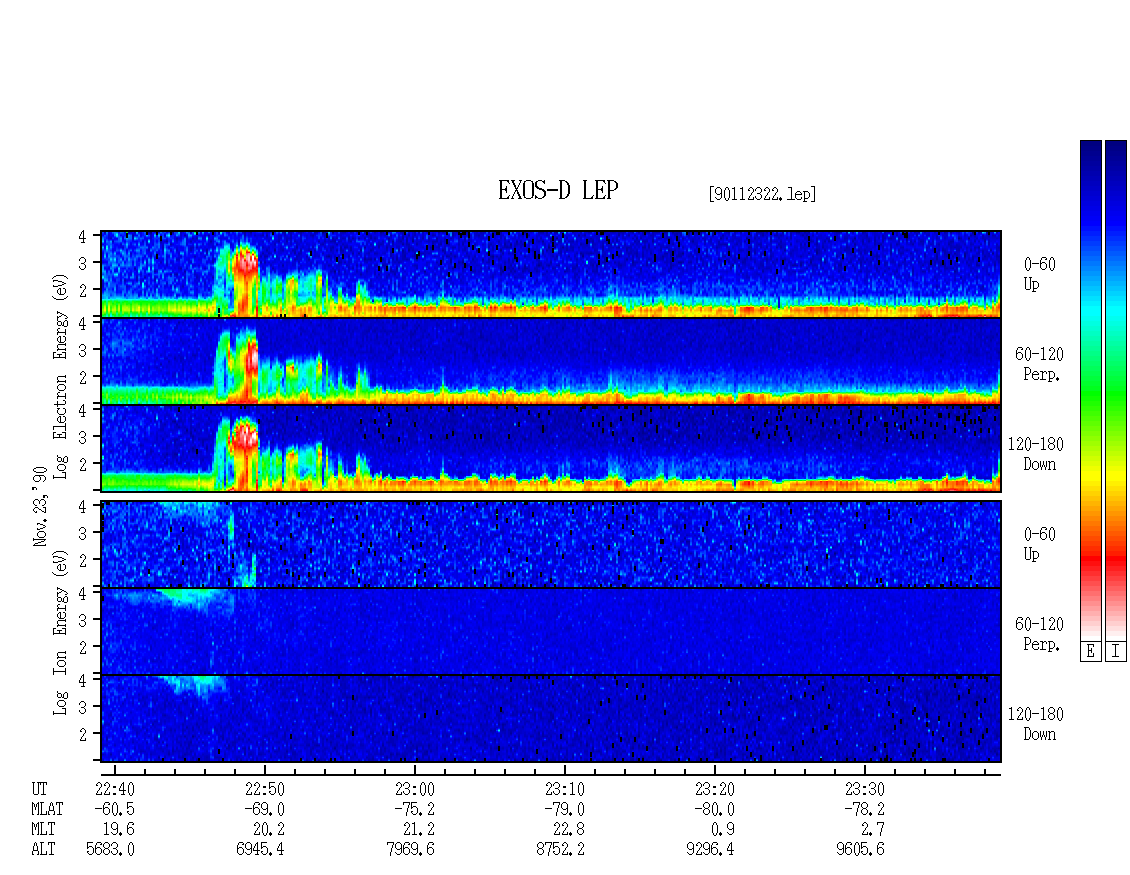
Task: Click the electron panel's 60-120 Perp. label
Action: point(1038,364)
